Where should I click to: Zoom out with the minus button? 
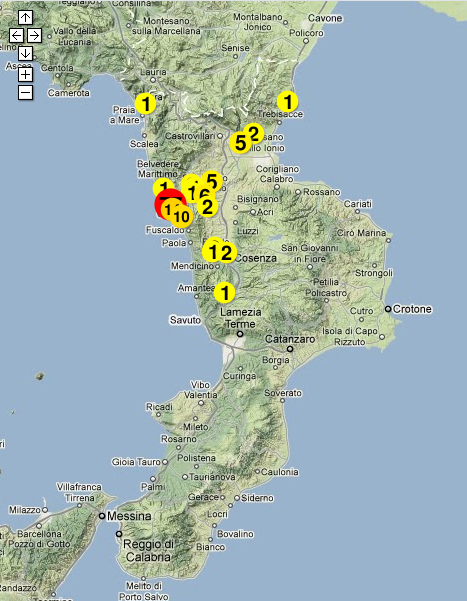tap(25, 92)
